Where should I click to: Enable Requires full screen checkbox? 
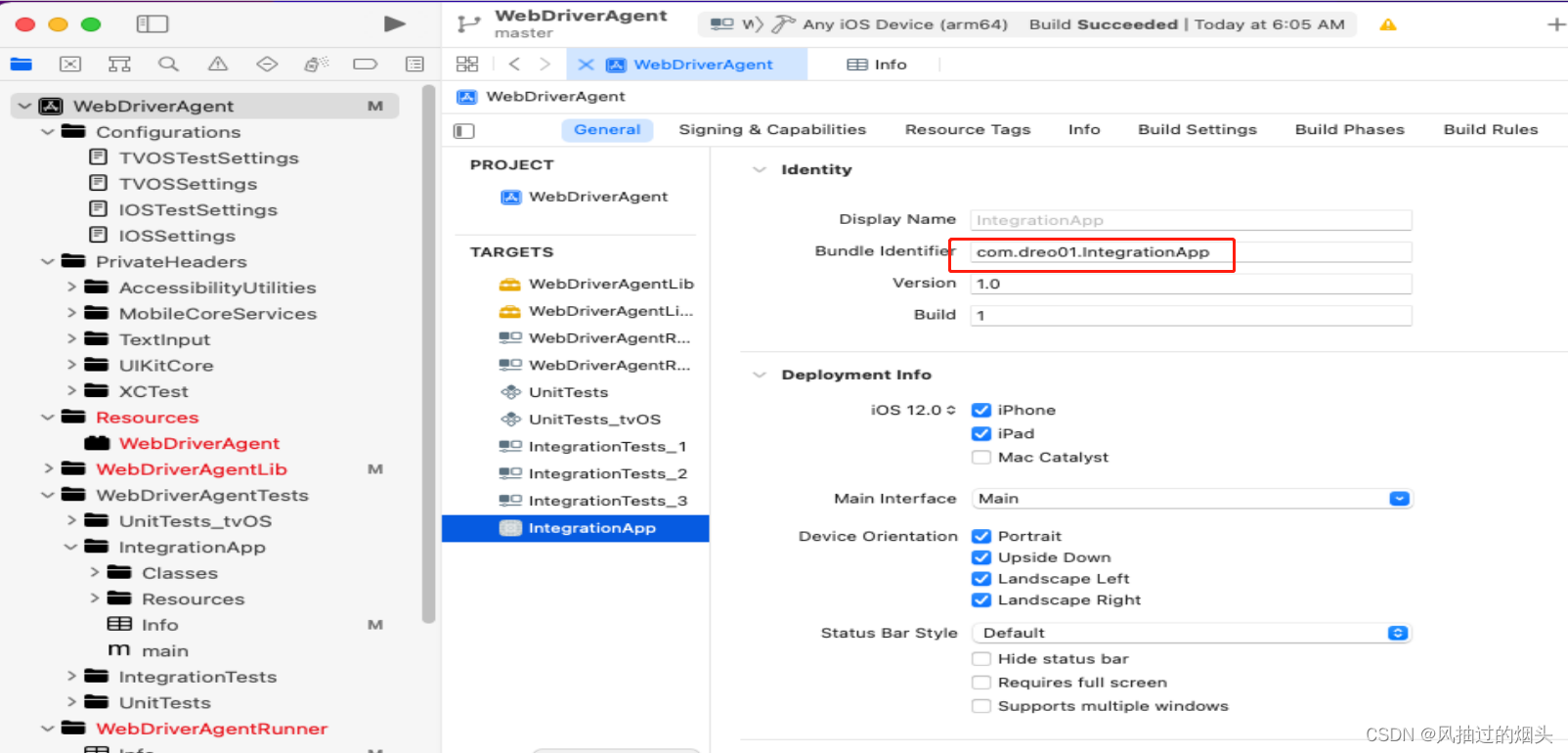pos(981,683)
